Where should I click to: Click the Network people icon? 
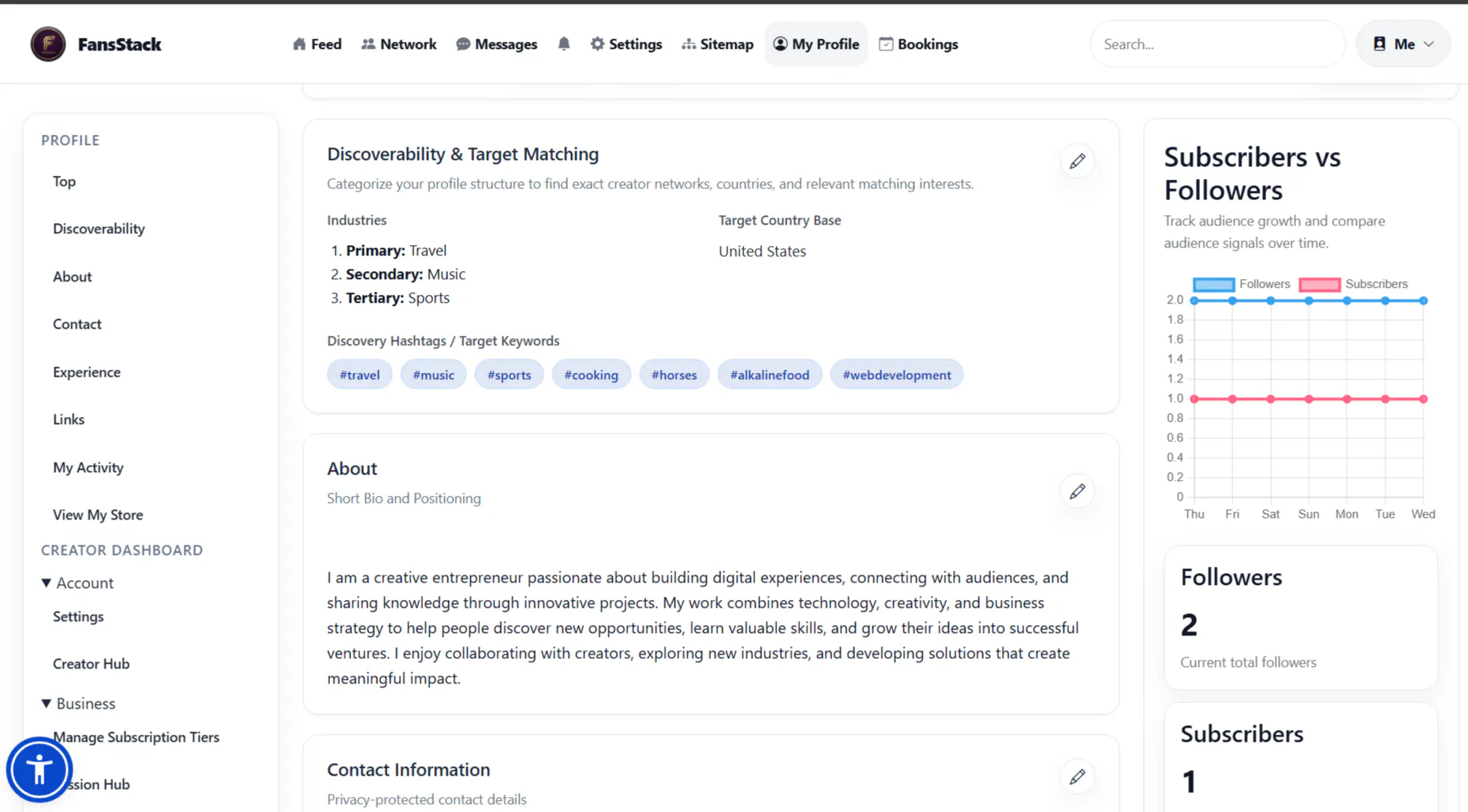[368, 44]
